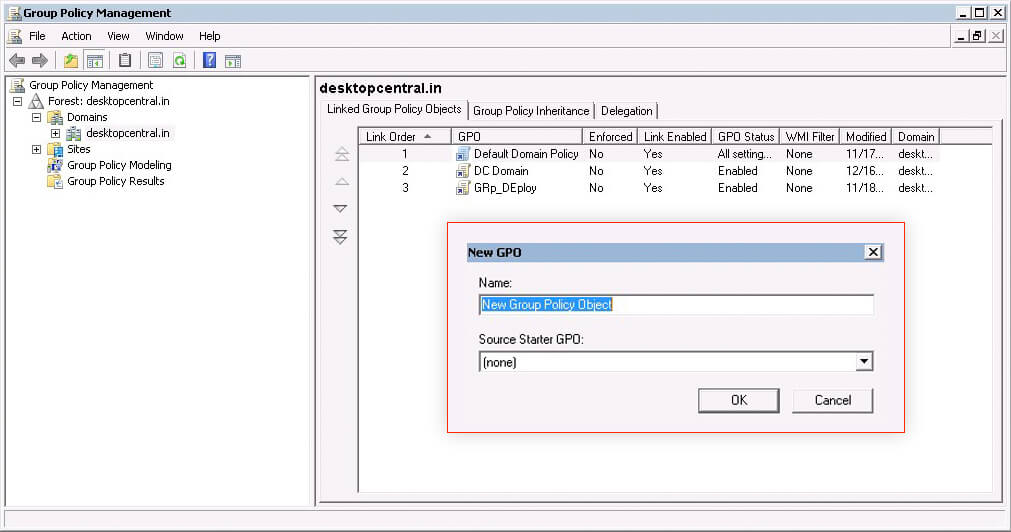Toggle Show/Hide Console Tree toolbar icon
Screen dimensions: 1011x532
[95, 61]
